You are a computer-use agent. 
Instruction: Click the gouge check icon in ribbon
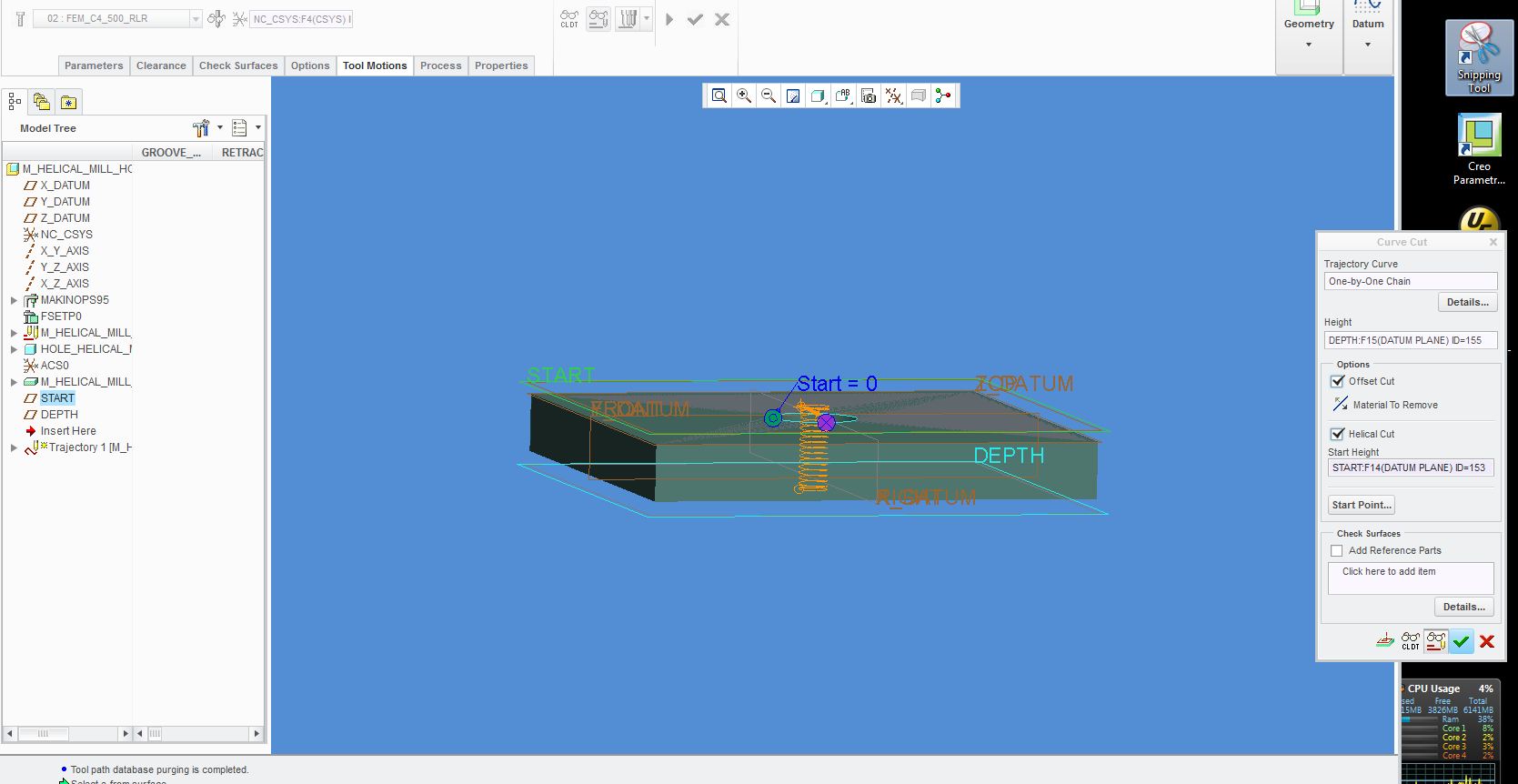[598, 18]
